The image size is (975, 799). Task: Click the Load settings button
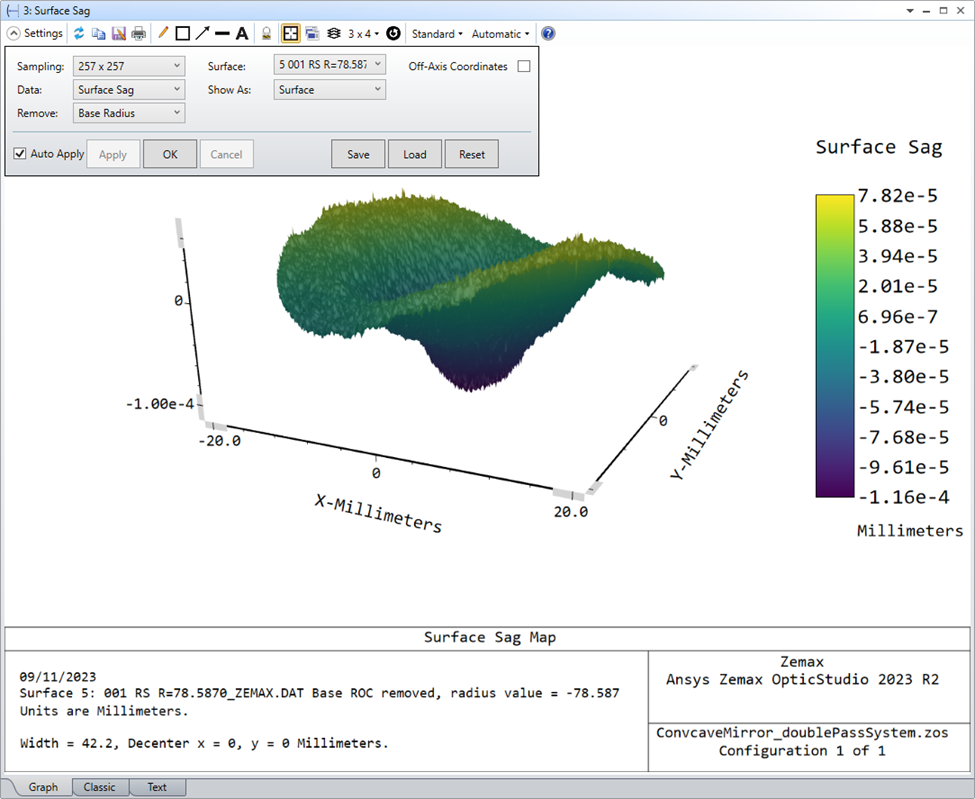click(415, 154)
